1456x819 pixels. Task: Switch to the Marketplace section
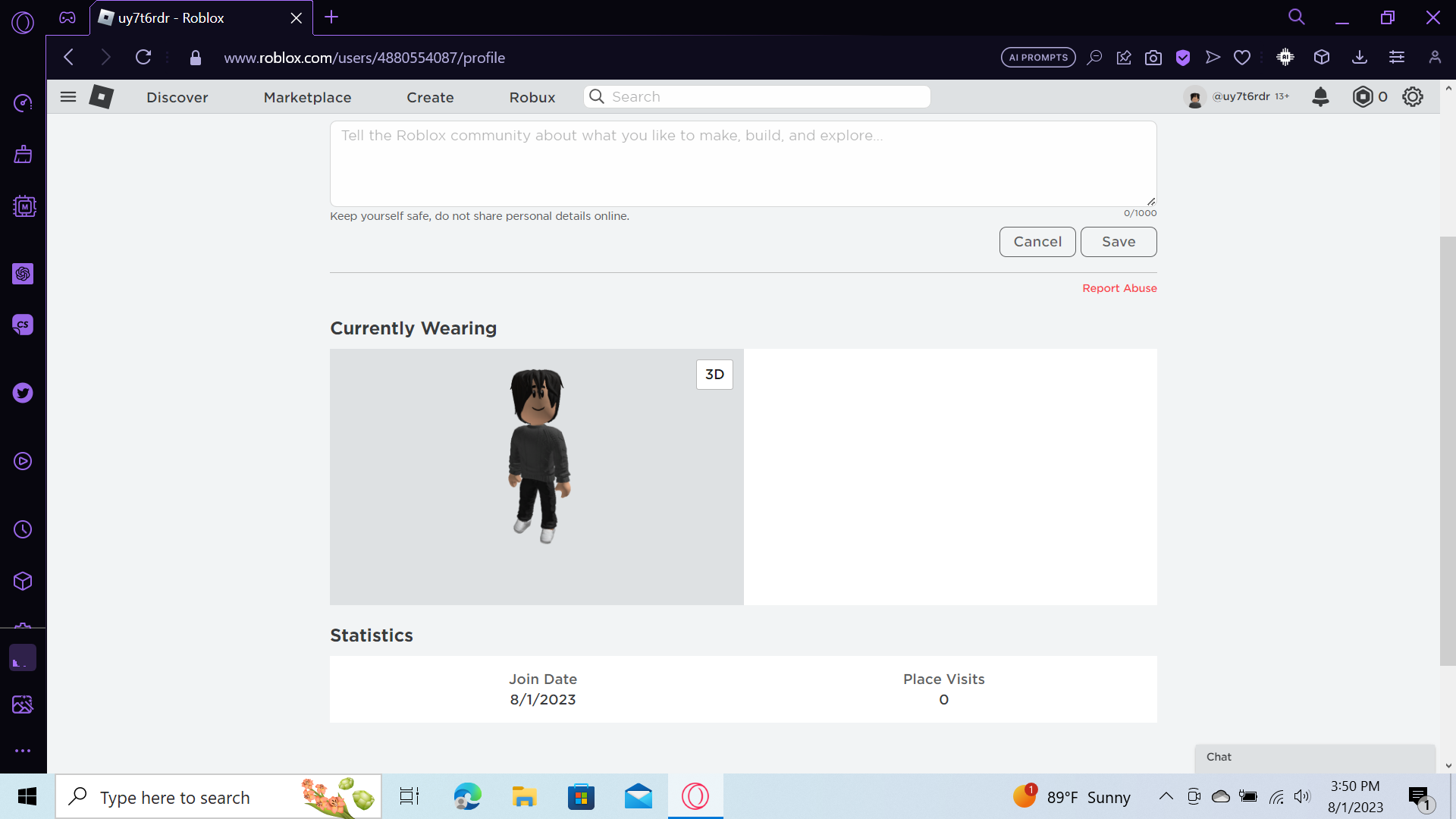coord(307,97)
